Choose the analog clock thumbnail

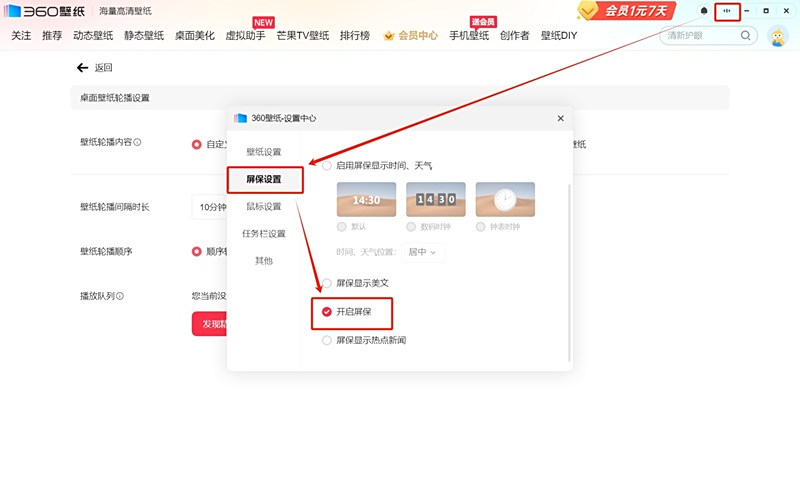tap(505, 199)
